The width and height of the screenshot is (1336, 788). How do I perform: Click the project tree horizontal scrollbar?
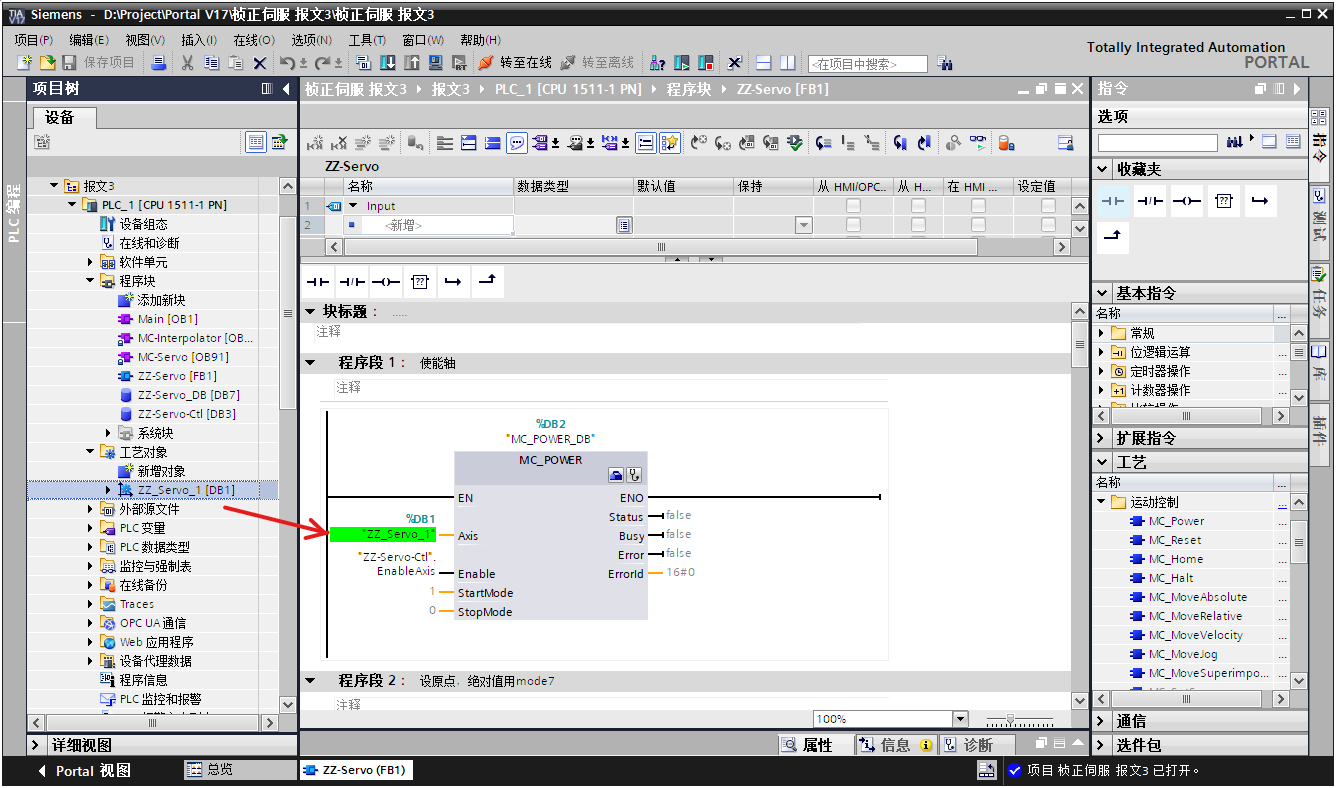coord(152,722)
